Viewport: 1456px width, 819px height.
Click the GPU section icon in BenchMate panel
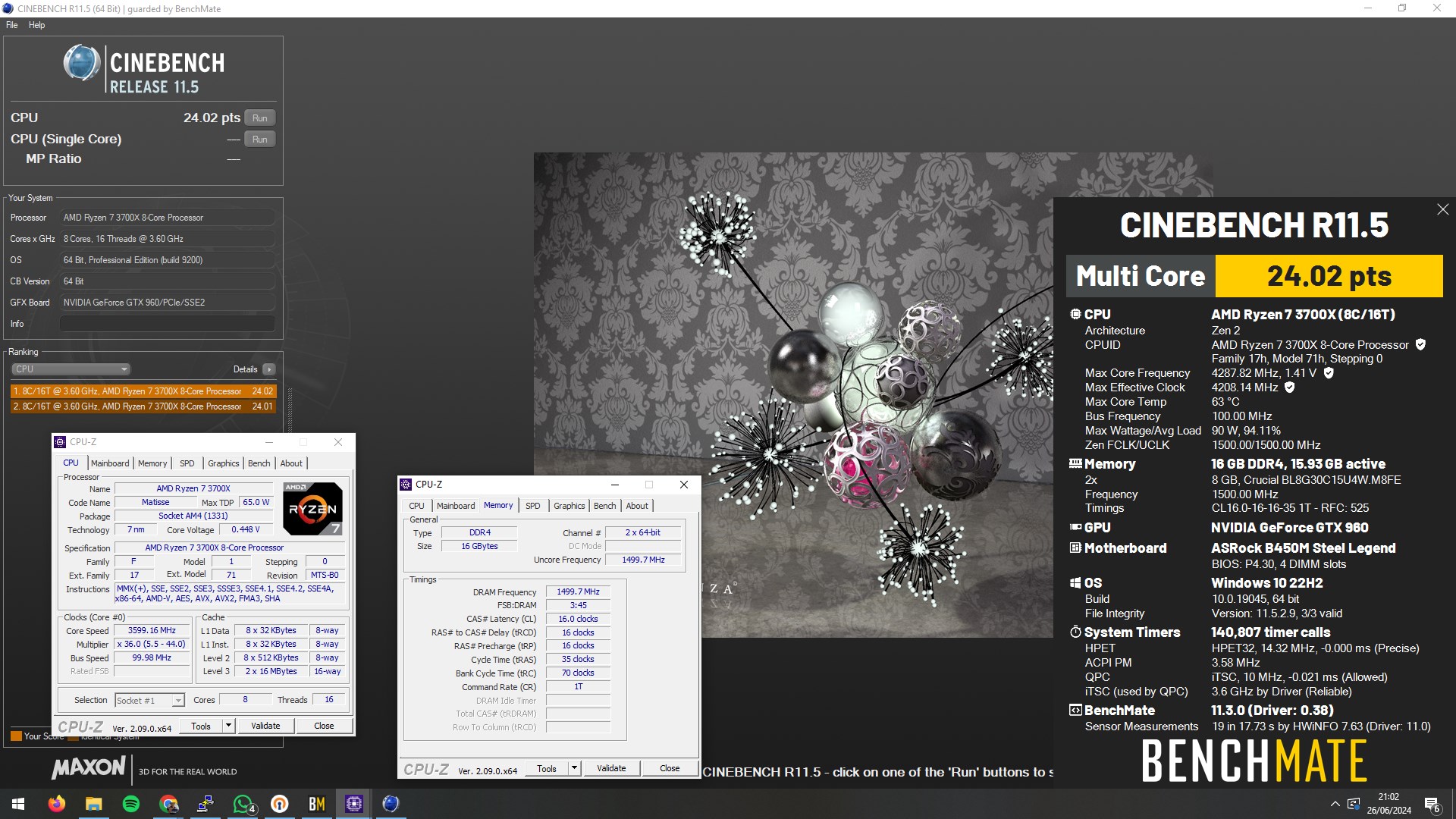1075,527
